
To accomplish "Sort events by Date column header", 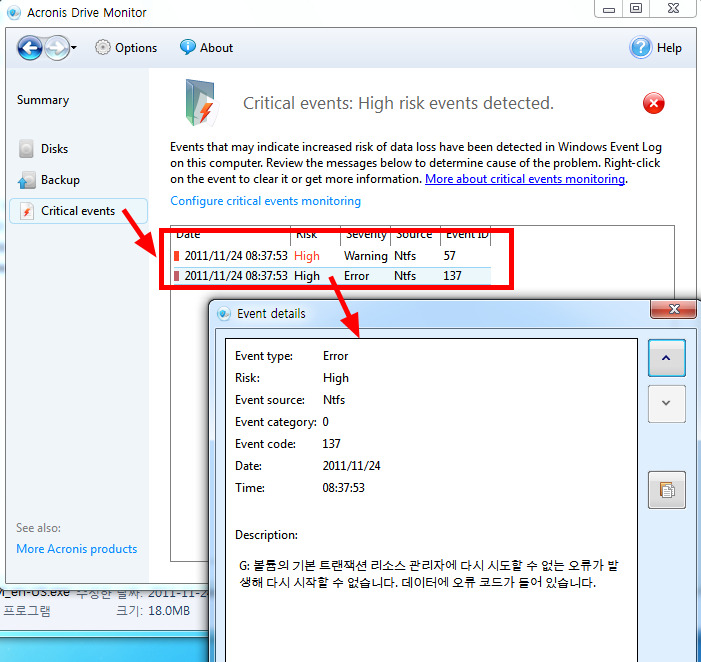I will pos(230,235).
